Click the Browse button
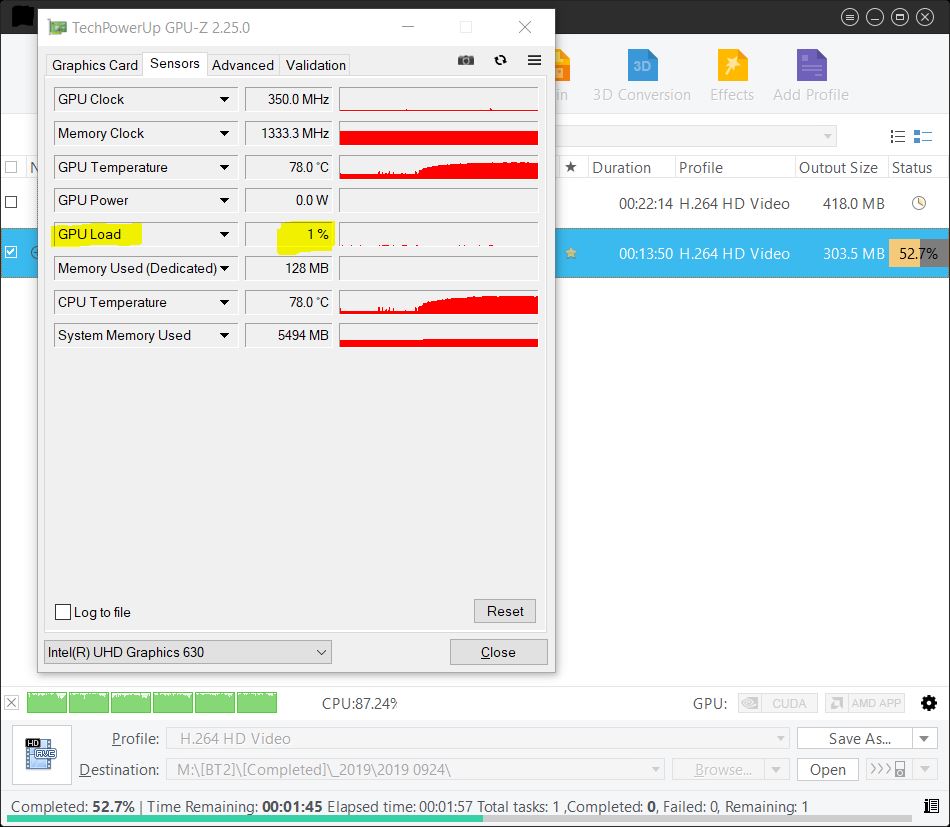Screen dimensions: 950x827 coord(718,769)
